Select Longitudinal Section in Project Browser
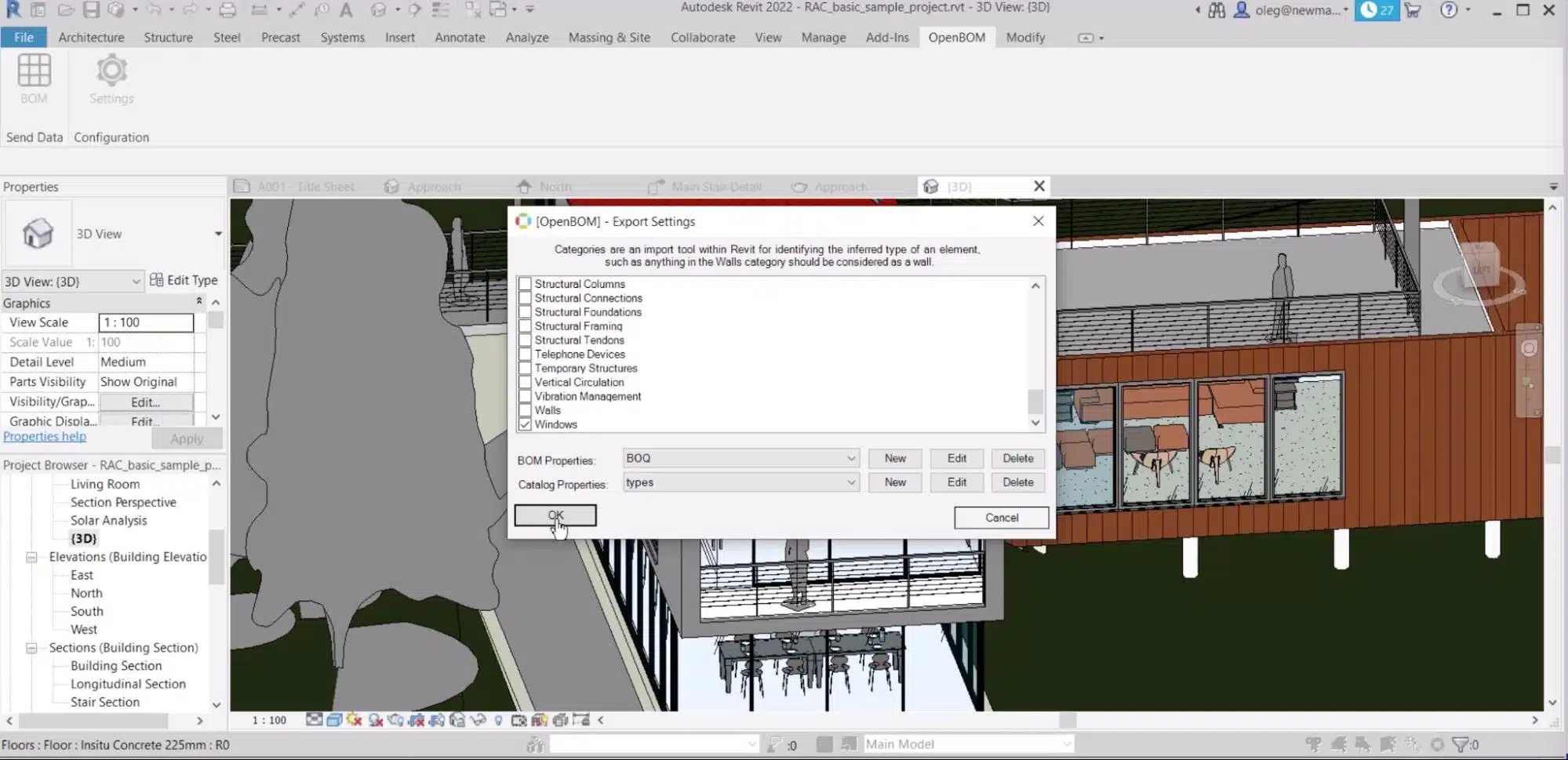Viewport: 1568px width, 760px height. (128, 684)
